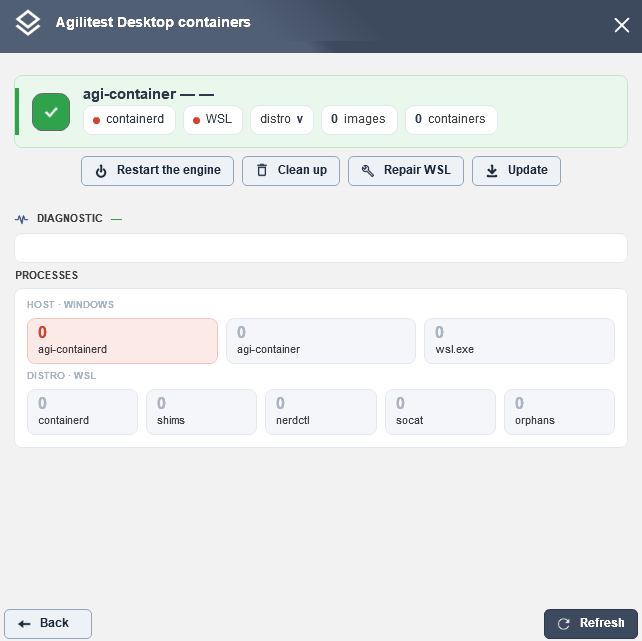This screenshot has height=641, width=642.
Task: Click the HOST · WINDOWS label
Action: click(x=70, y=305)
